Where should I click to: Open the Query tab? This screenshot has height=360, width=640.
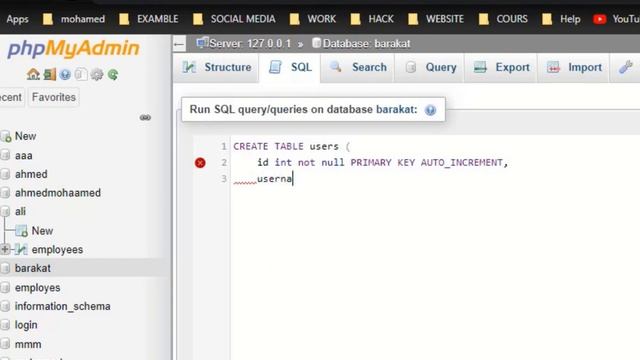pyautogui.click(x=430, y=67)
